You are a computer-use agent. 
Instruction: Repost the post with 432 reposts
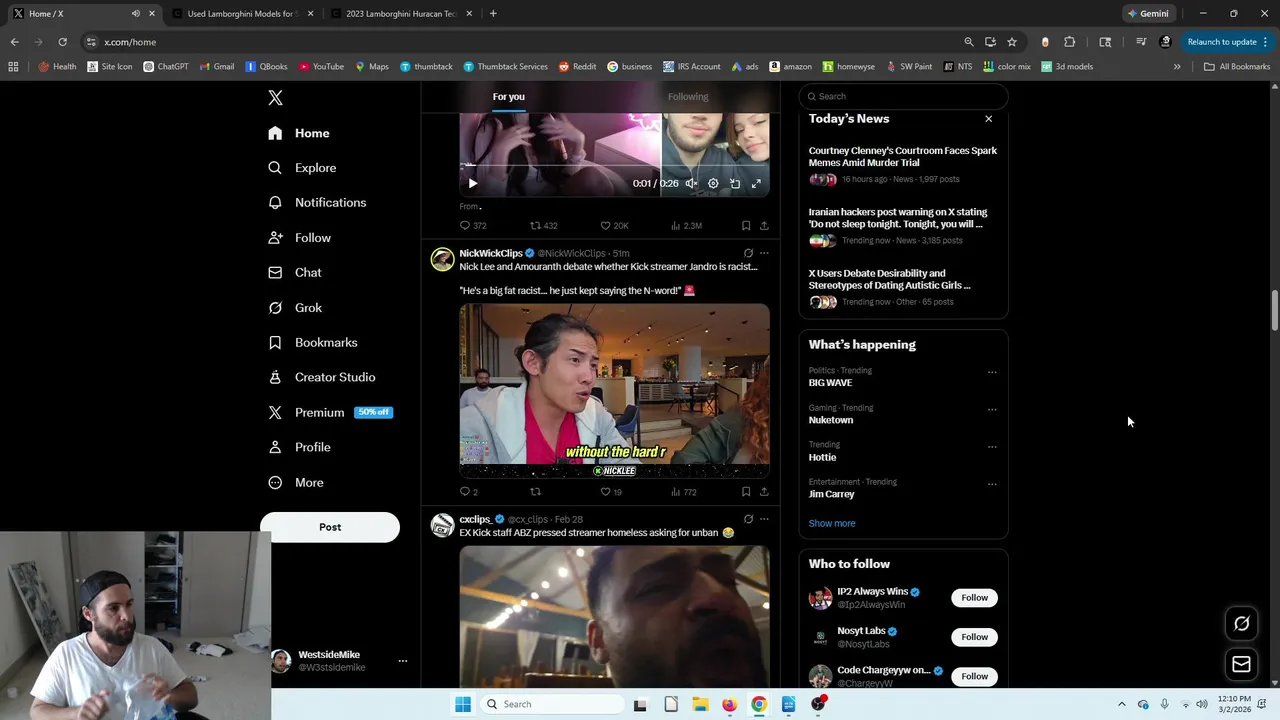pyautogui.click(x=543, y=226)
